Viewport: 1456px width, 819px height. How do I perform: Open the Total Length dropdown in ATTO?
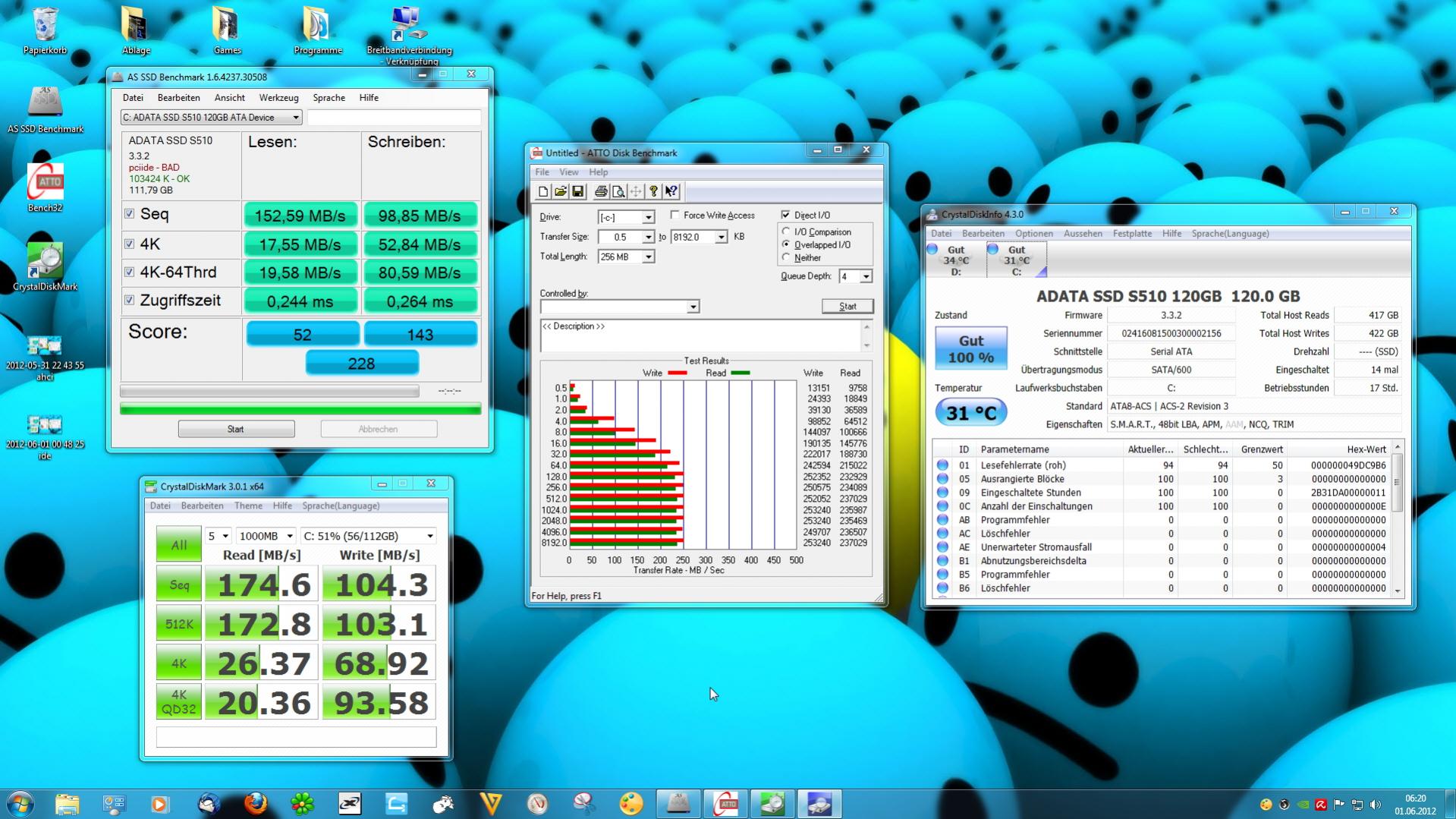pyautogui.click(x=648, y=257)
